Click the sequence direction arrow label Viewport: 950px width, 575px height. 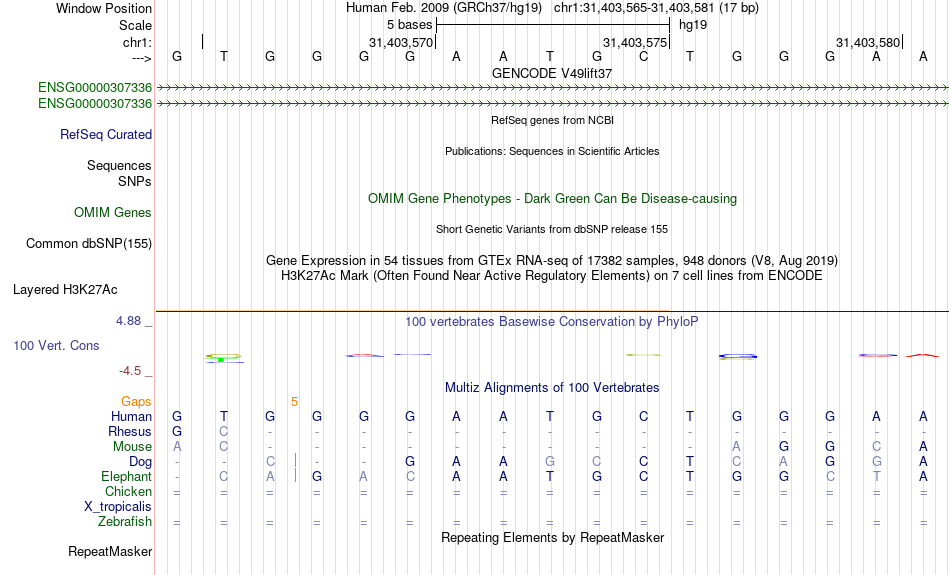141,58
